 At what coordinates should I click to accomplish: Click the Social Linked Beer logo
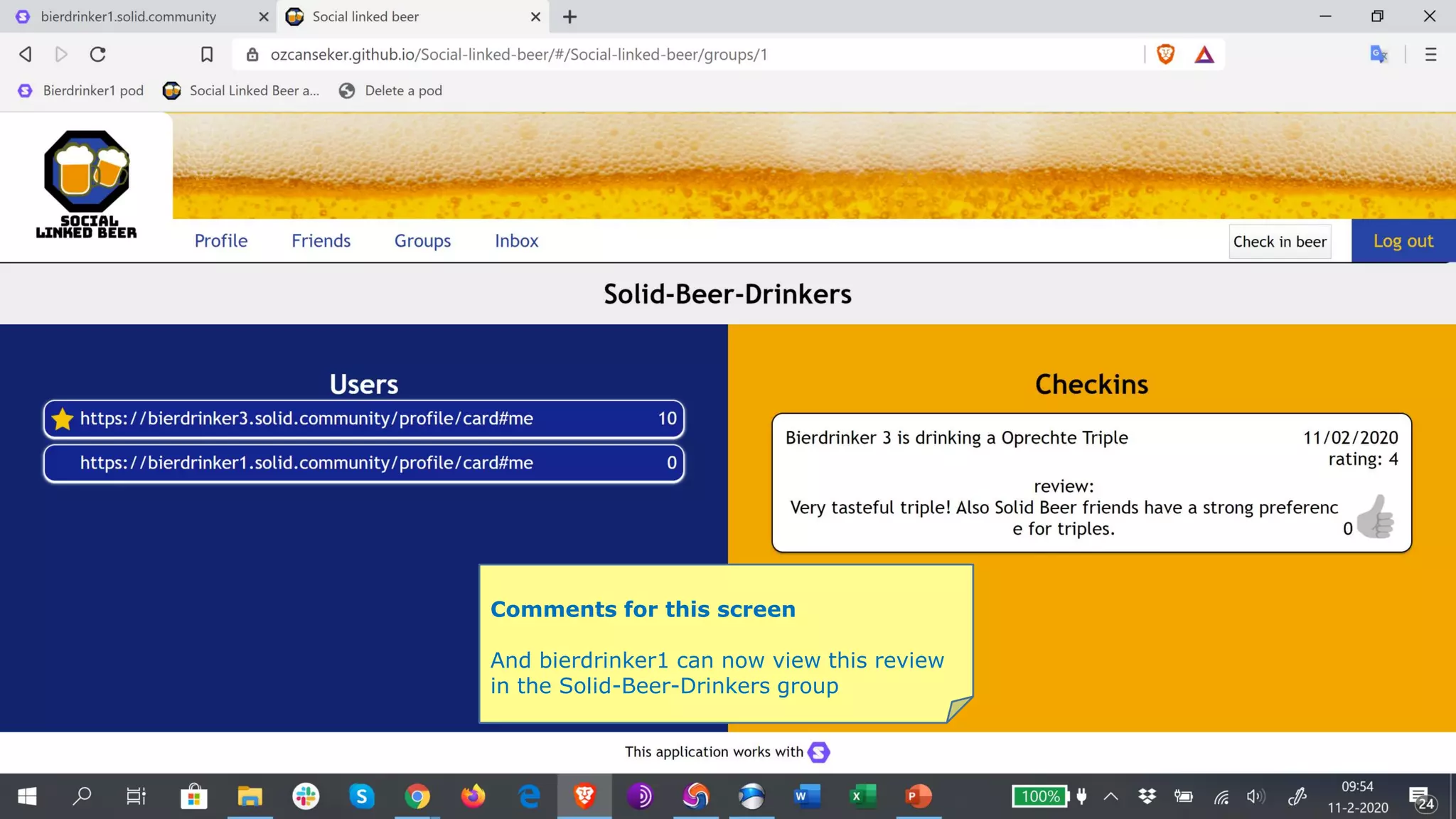tap(87, 185)
